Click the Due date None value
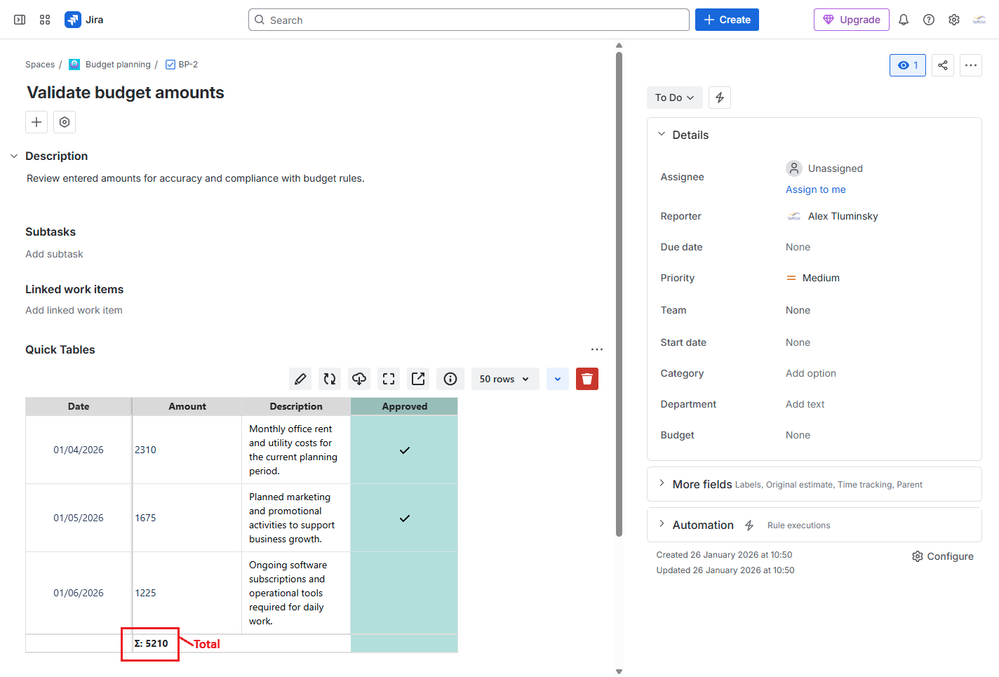Image resolution: width=999 pixels, height=677 pixels. click(798, 247)
